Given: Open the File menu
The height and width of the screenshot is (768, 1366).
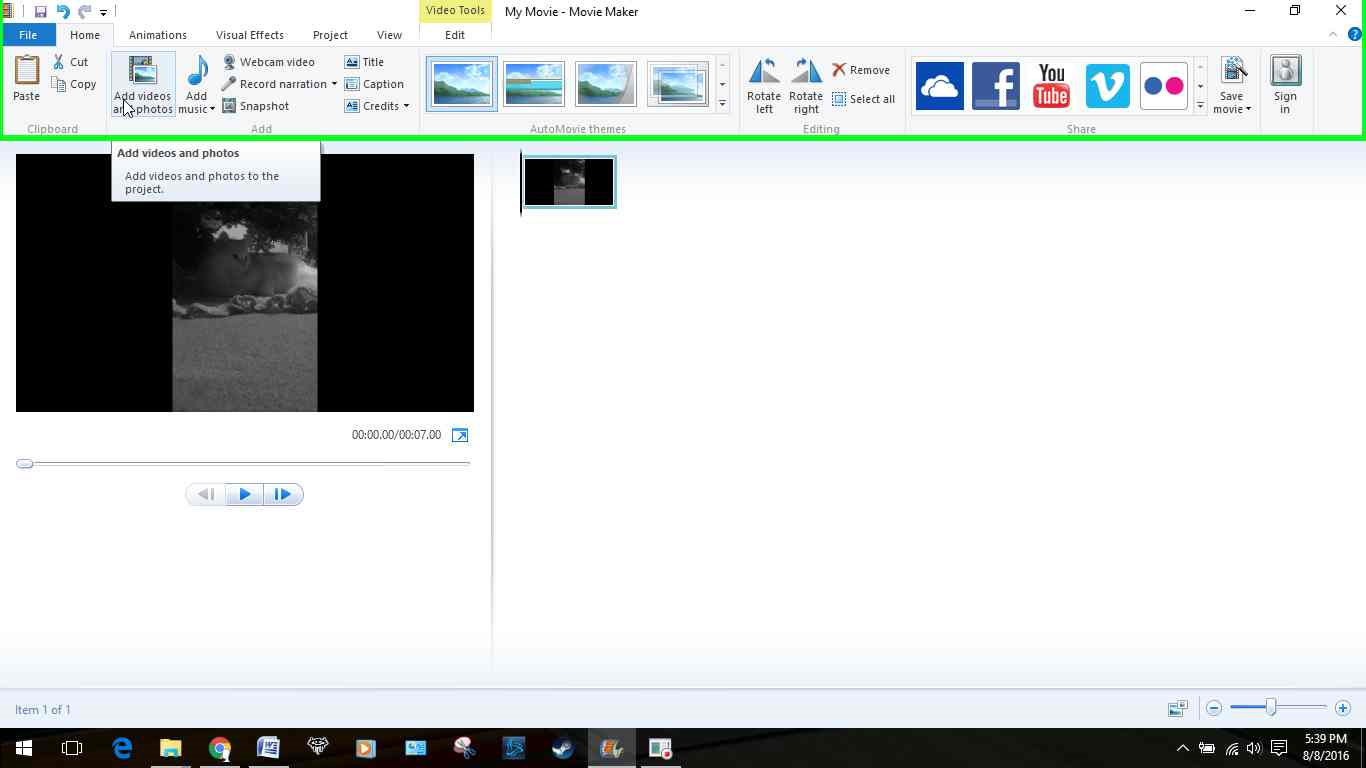Looking at the screenshot, I should pos(28,35).
